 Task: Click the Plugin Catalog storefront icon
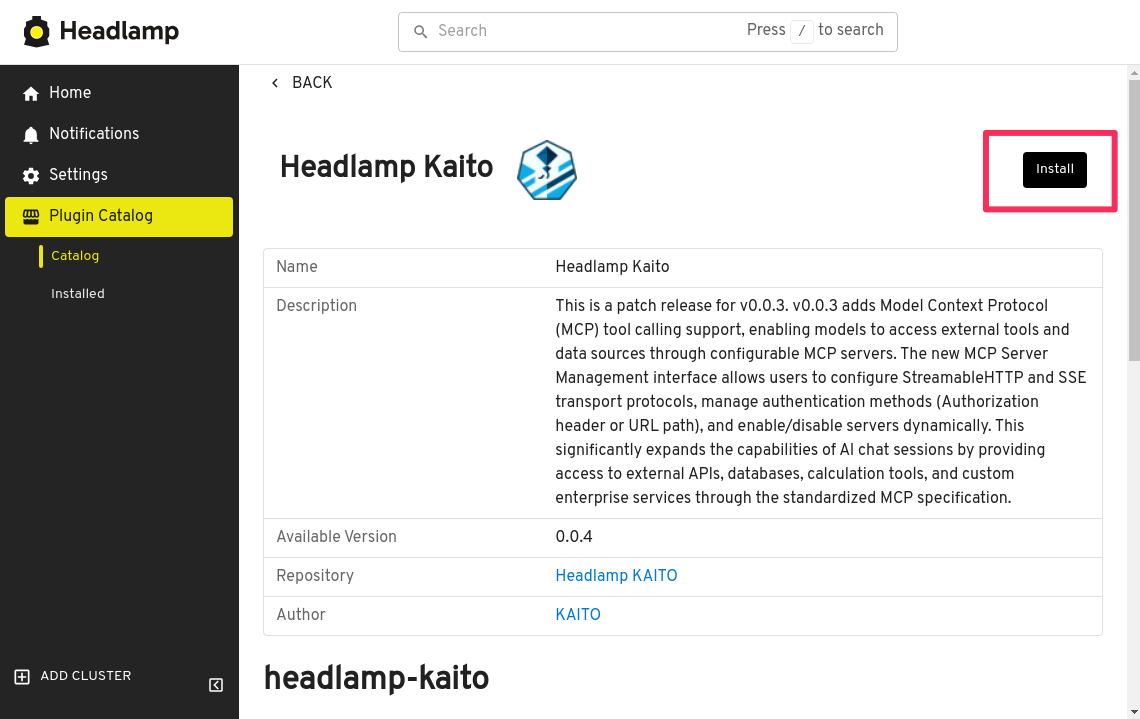point(31,217)
